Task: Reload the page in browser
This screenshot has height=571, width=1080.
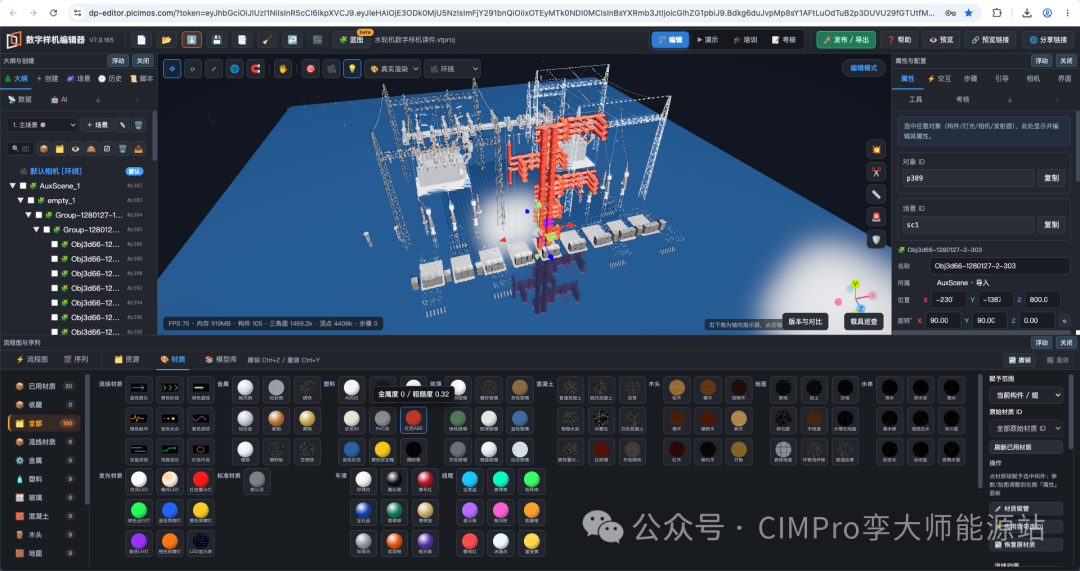Action: 53,13
